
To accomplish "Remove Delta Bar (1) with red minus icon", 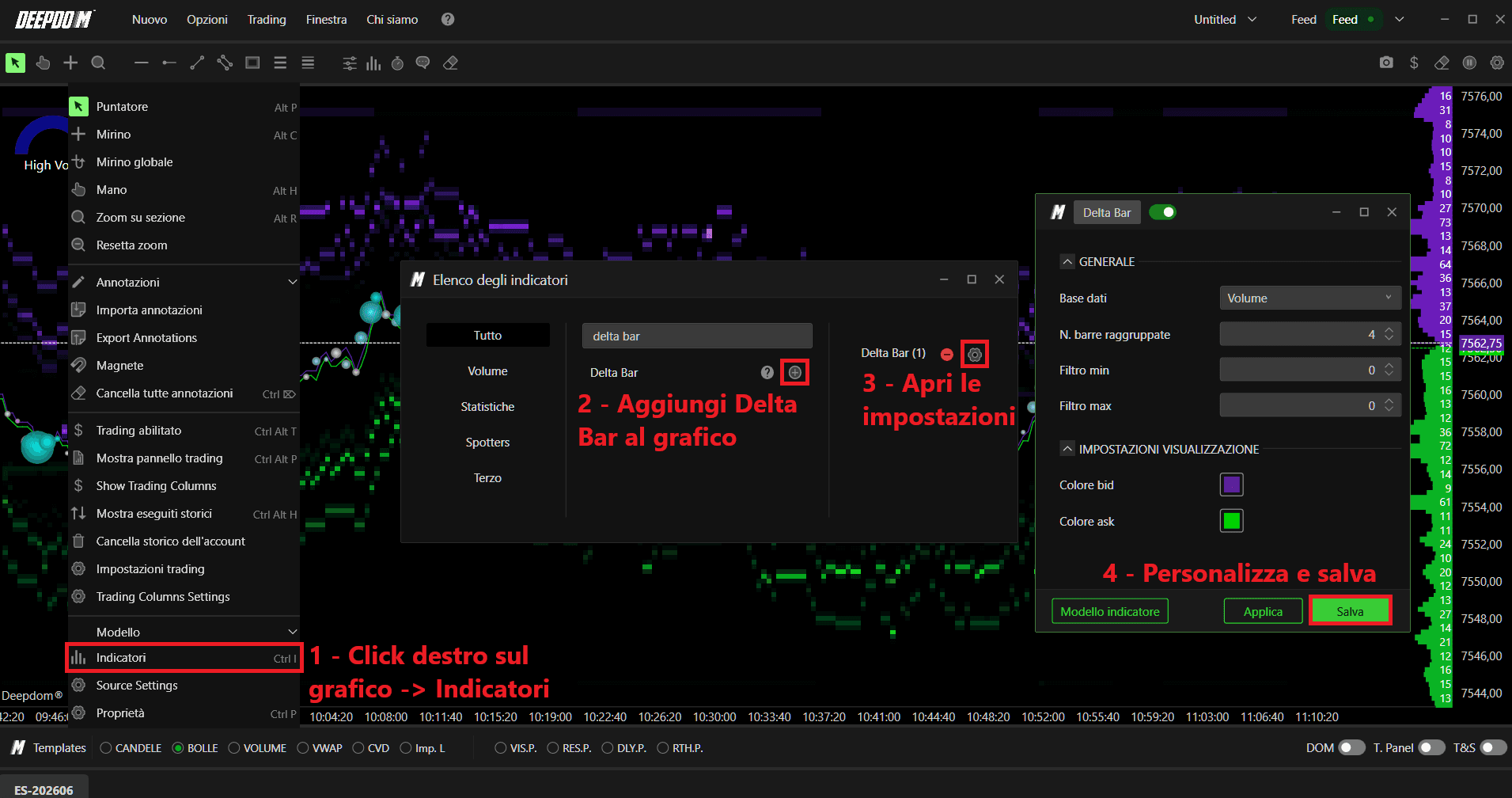I will [946, 354].
